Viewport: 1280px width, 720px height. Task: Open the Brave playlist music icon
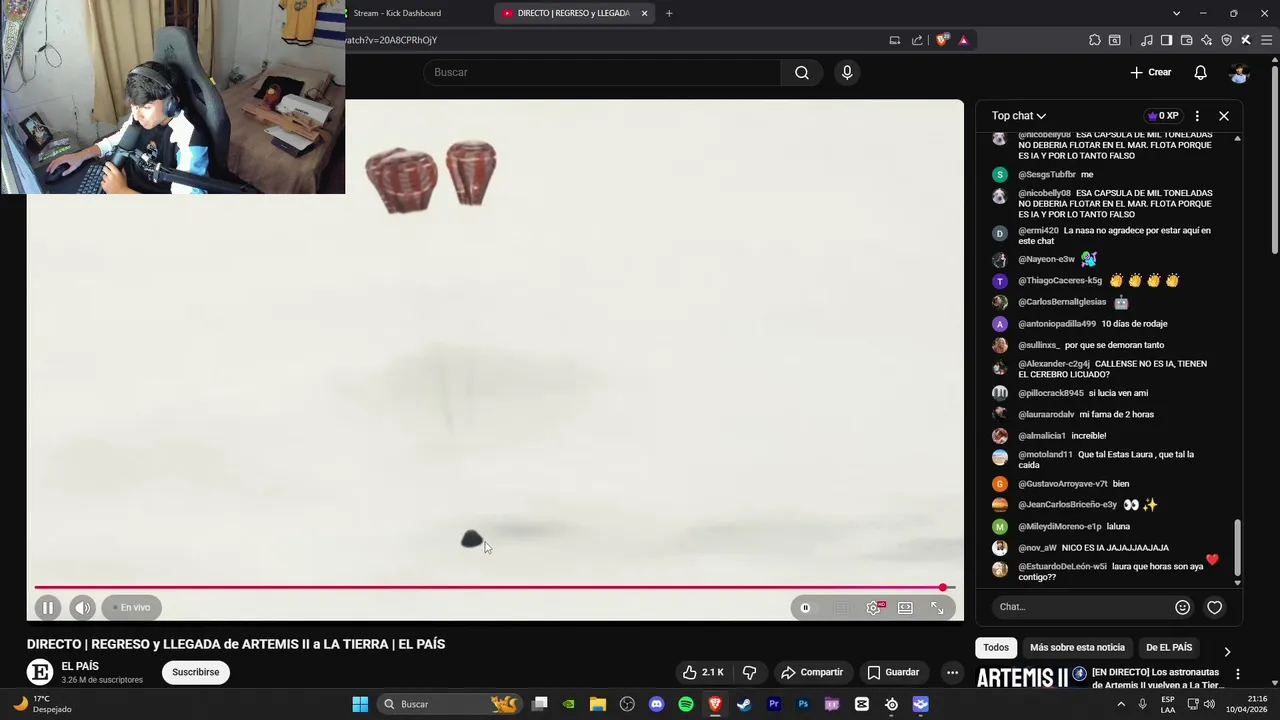pos(1147,40)
